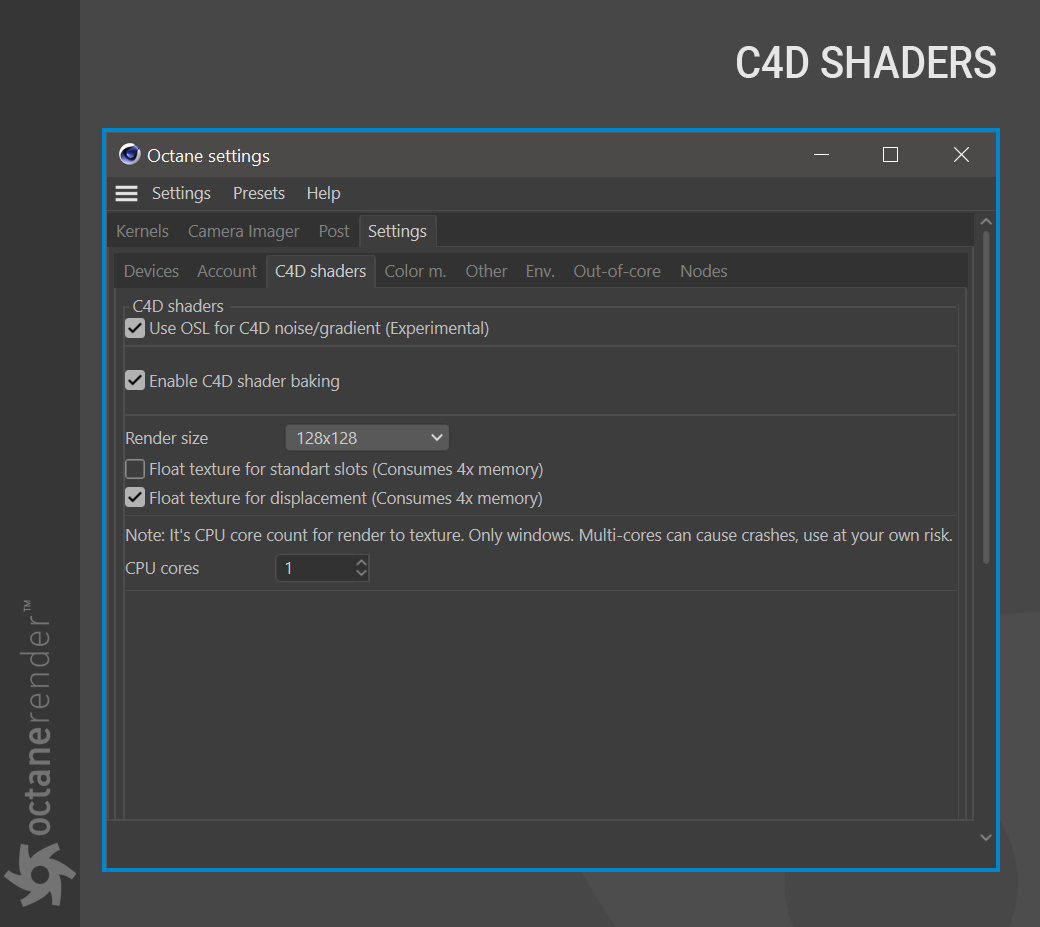Switch to the Post tab

334,231
